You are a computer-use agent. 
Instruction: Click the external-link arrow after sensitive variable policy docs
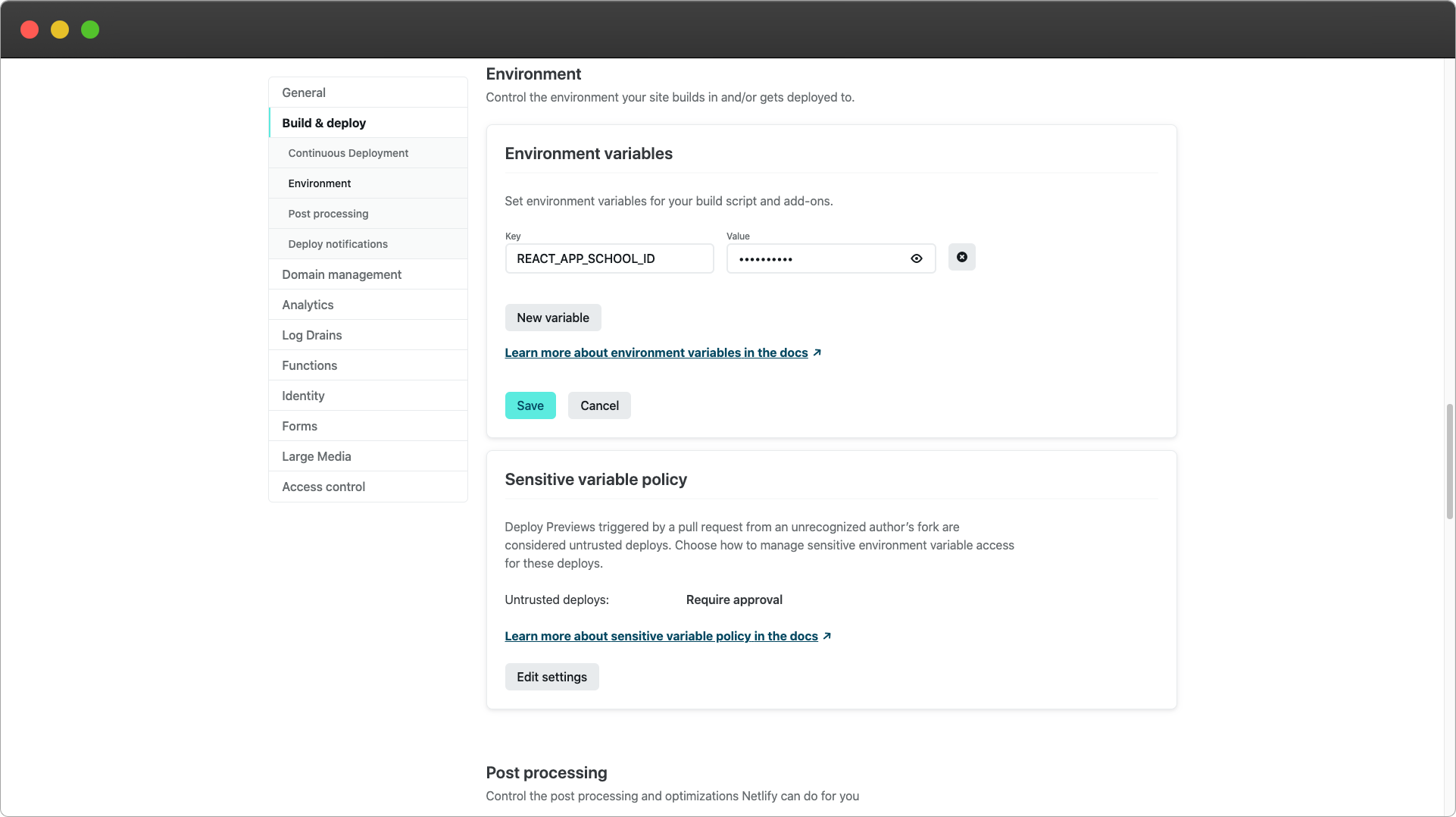pos(827,636)
